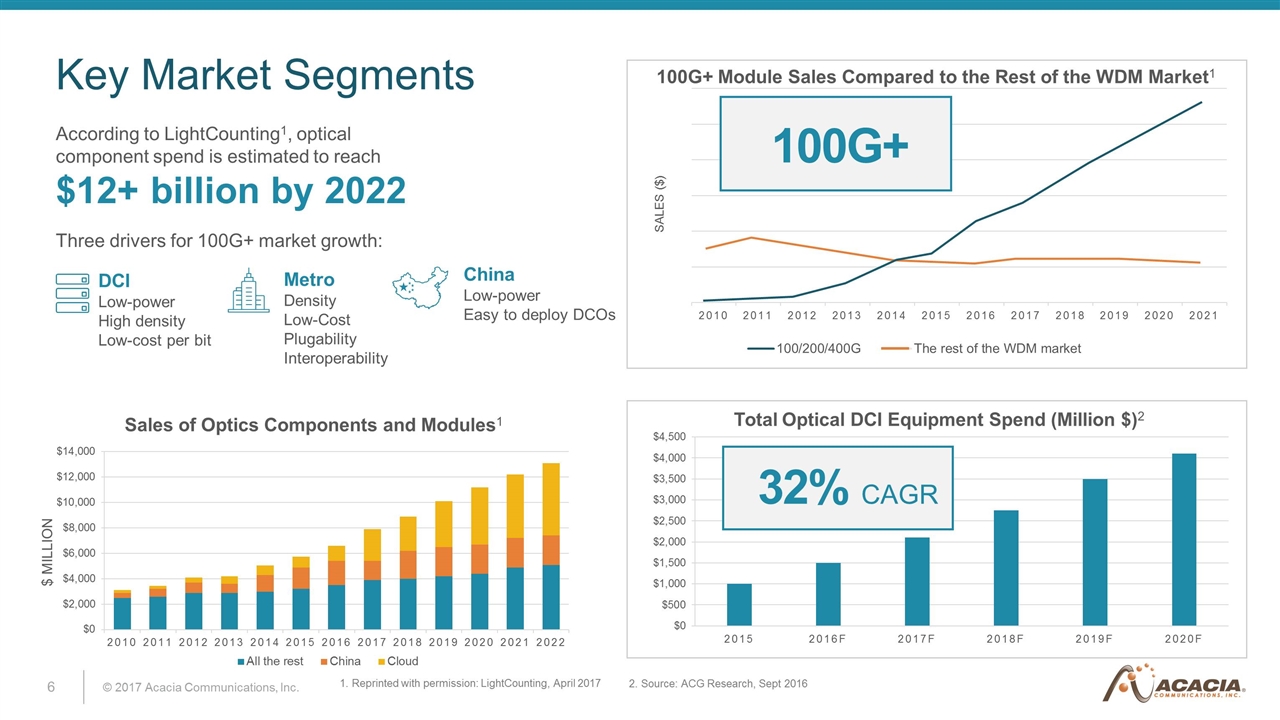The width and height of the screenshot is (1280, 720).
Task: Click the 2021 label on WDM chart axis
Action: coord(1203,317)
